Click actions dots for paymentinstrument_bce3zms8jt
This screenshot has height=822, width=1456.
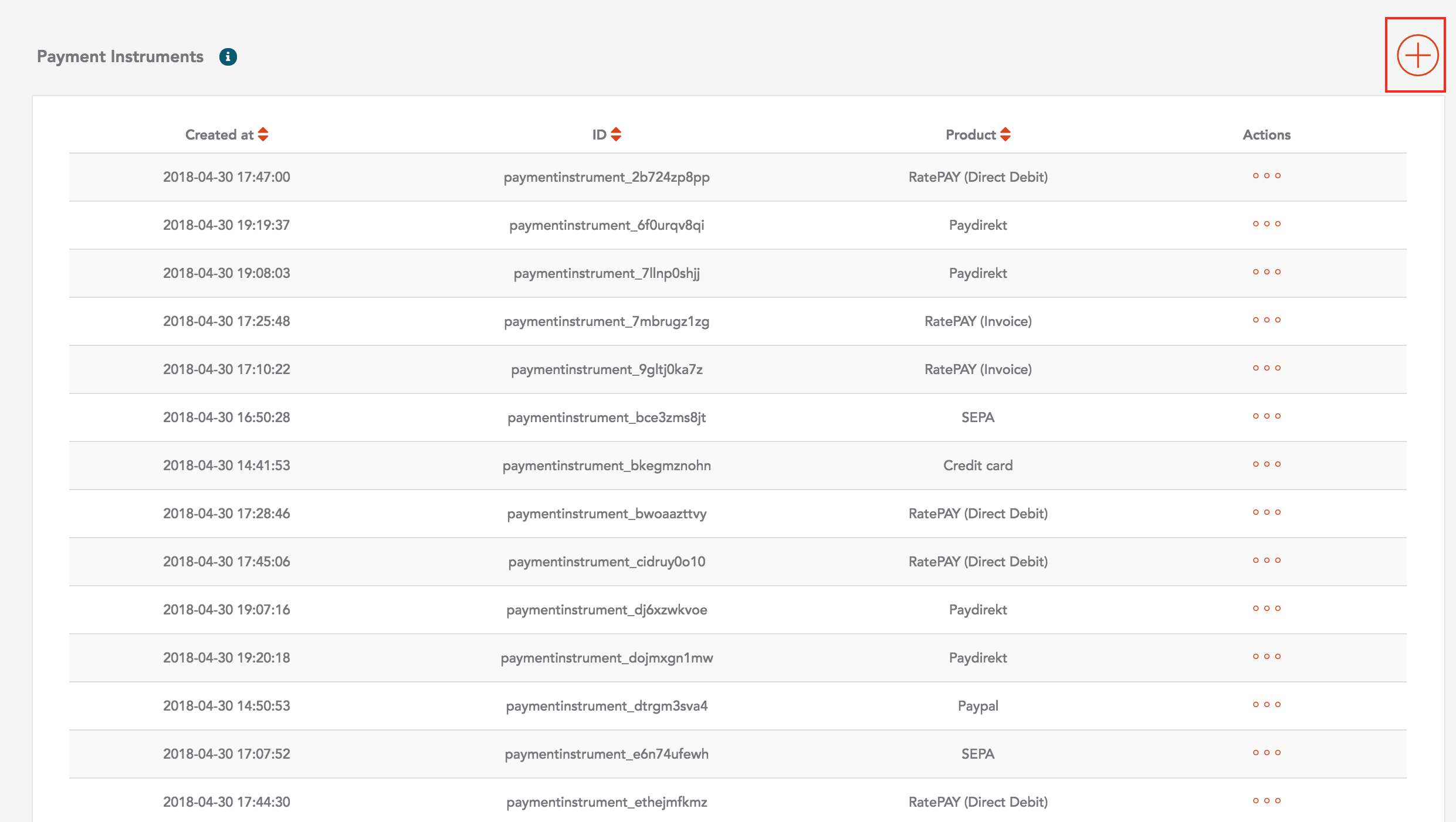coord(1267,416)
